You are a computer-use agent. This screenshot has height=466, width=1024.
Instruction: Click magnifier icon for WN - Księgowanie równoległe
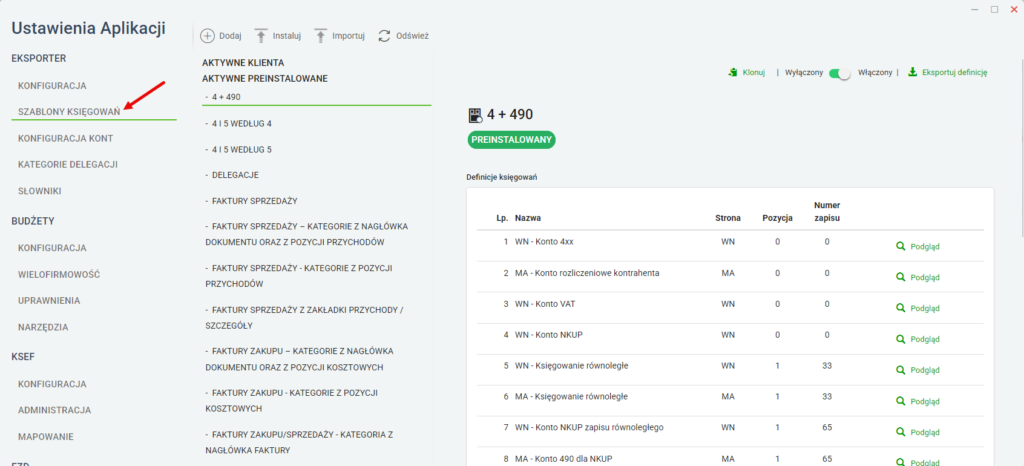pyautogui.click(x=901, y=370)
